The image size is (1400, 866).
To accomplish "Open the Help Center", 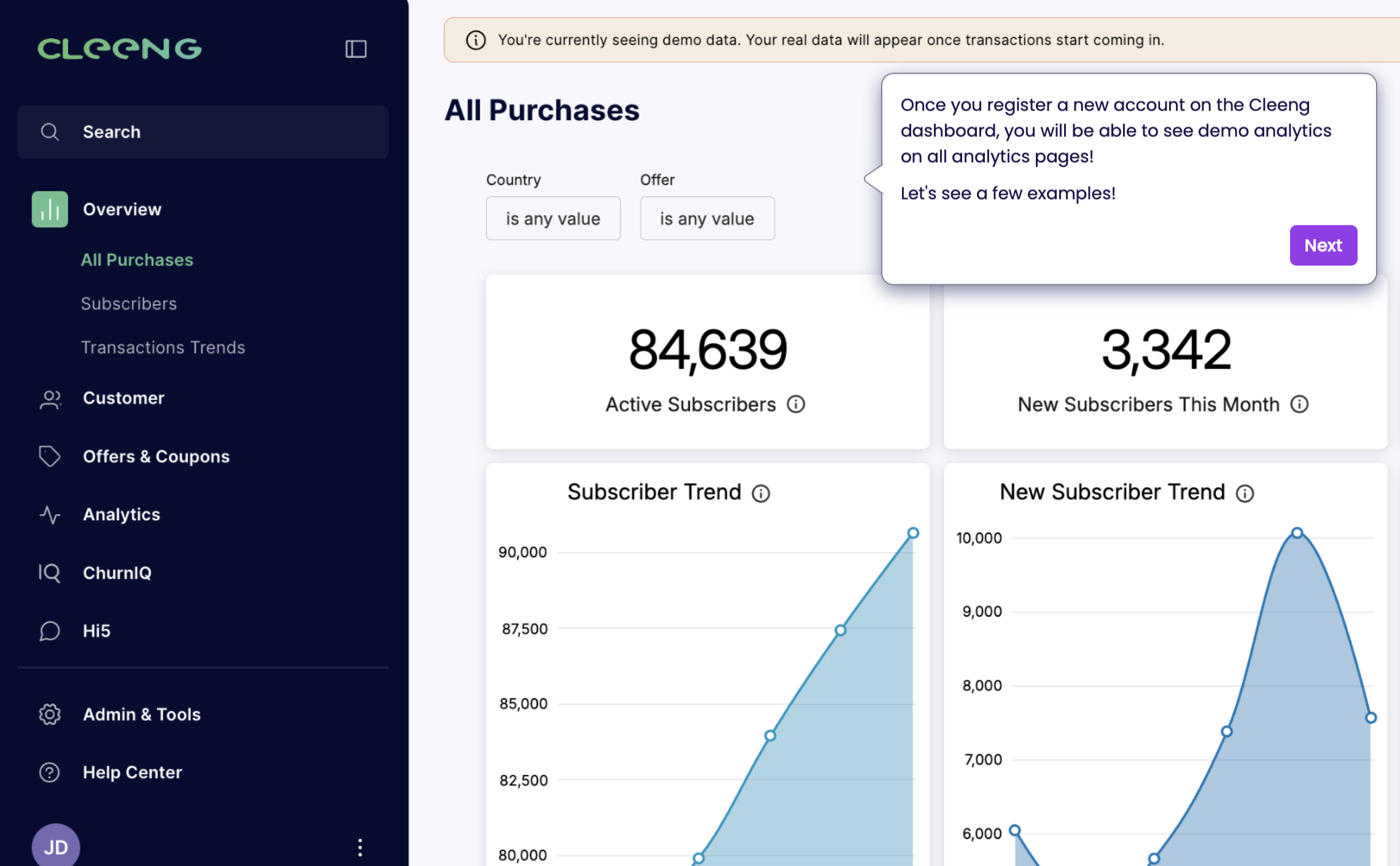I will [132, 772].
